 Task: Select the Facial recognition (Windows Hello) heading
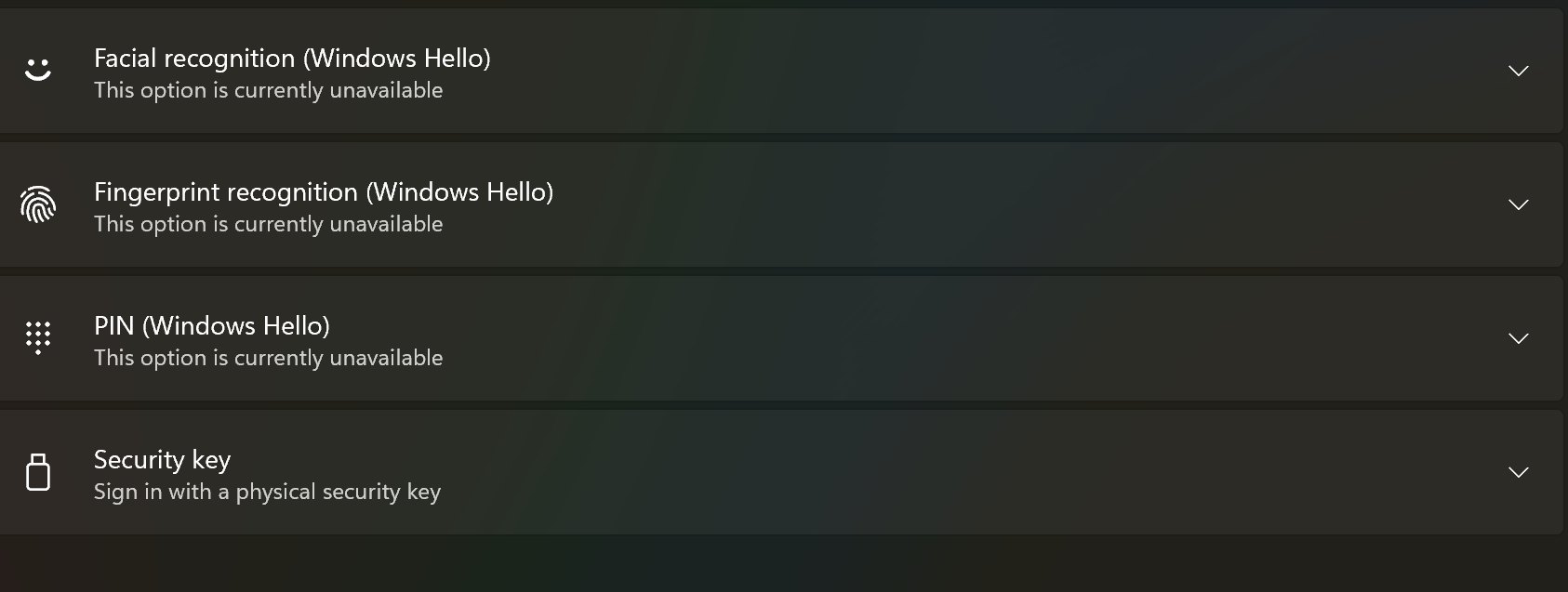[292, 58]
